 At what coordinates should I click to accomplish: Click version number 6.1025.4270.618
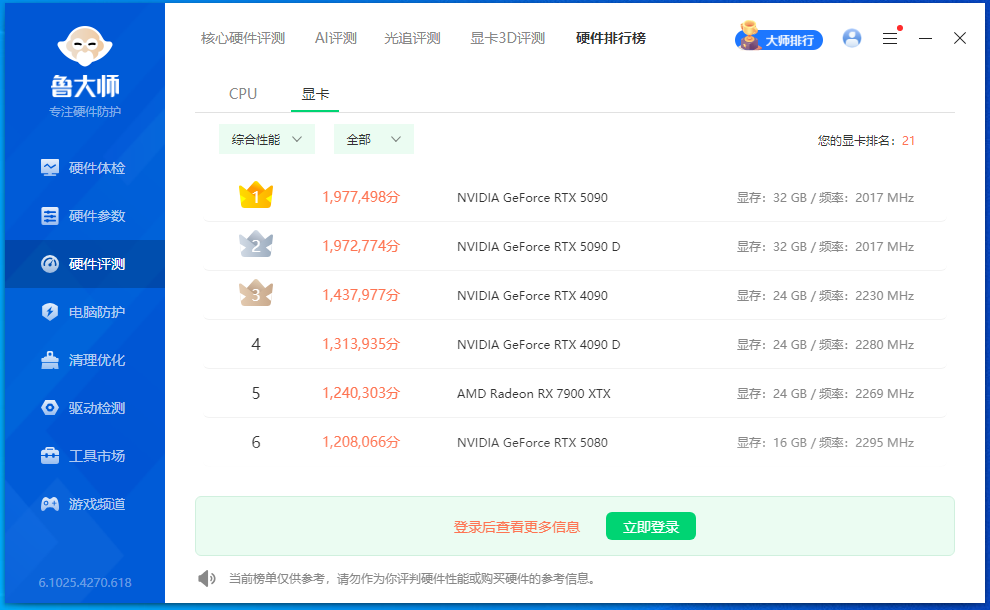point(85,583)
